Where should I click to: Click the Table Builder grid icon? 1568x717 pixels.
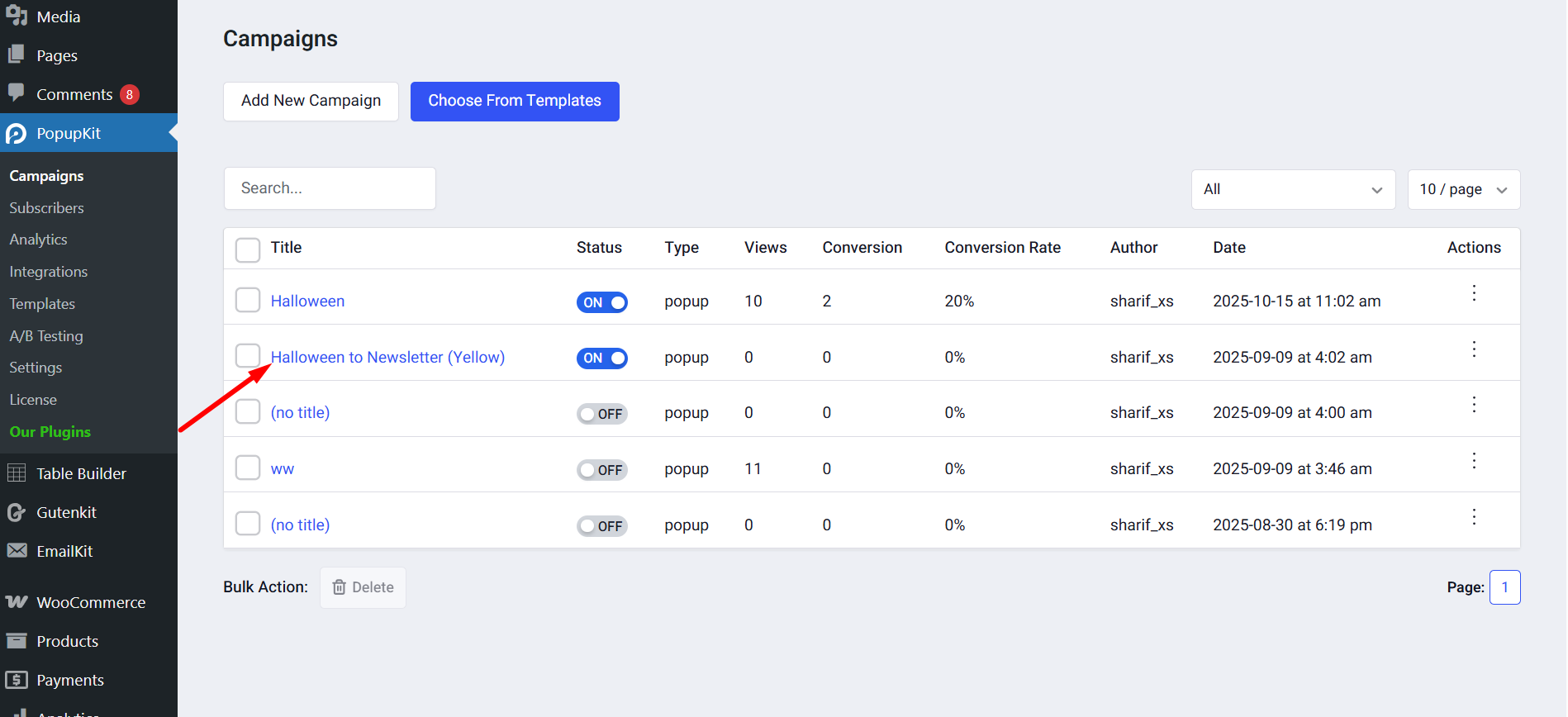(17, 472)
